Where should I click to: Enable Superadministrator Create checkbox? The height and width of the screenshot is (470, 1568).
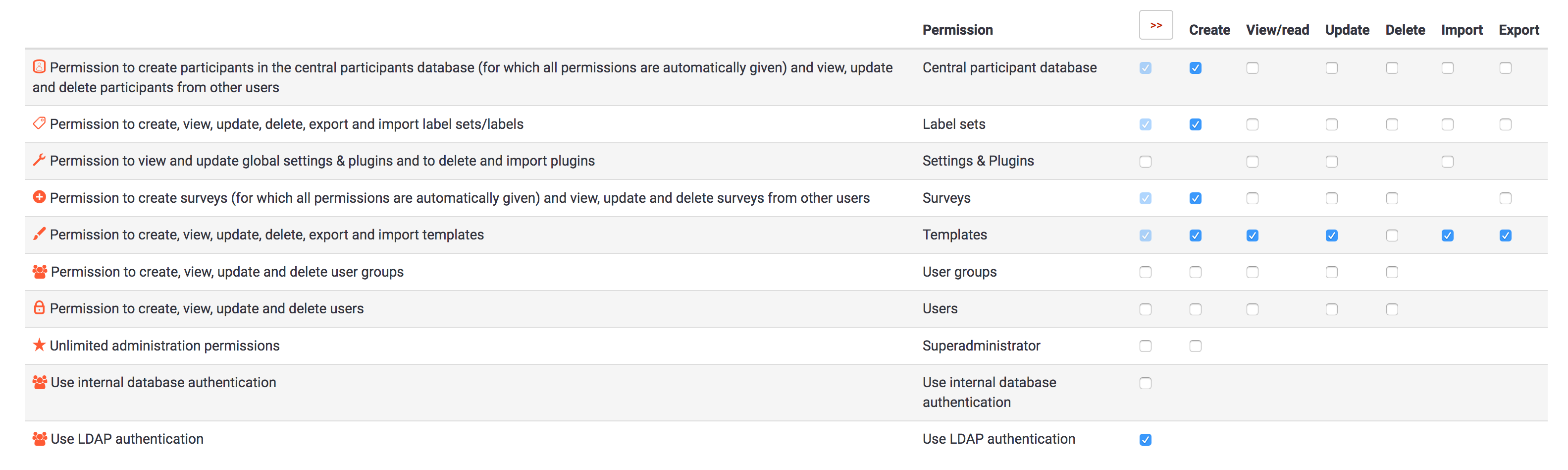point(1195,346)
